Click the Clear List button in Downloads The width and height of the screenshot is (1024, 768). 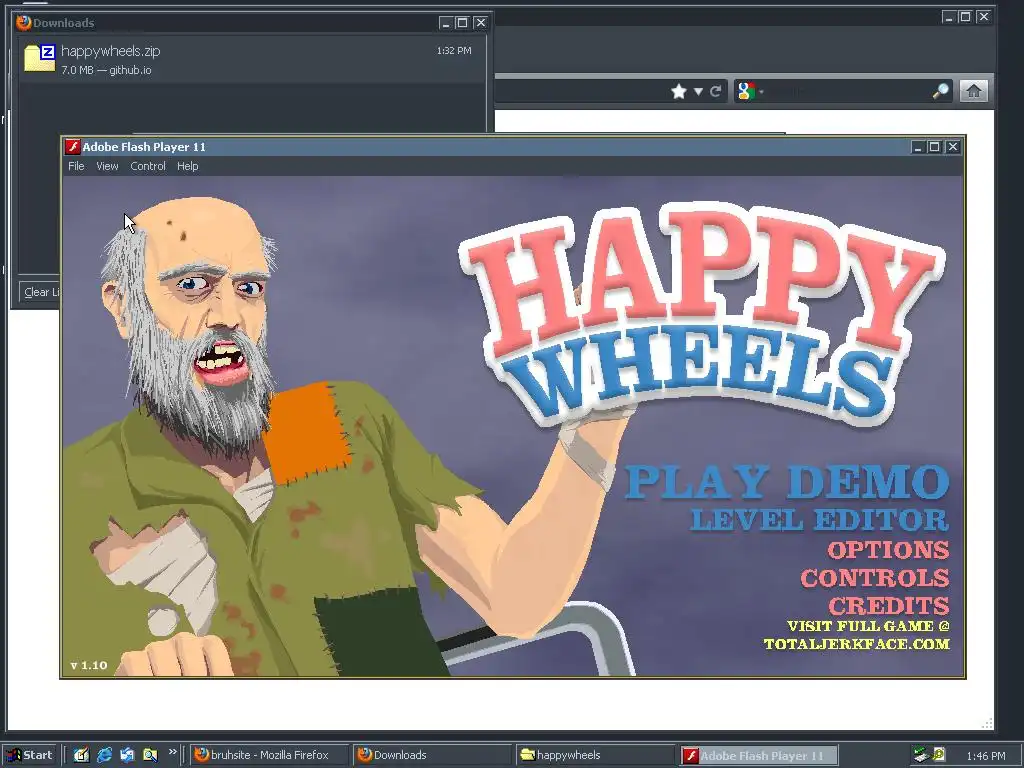point(40,292)
